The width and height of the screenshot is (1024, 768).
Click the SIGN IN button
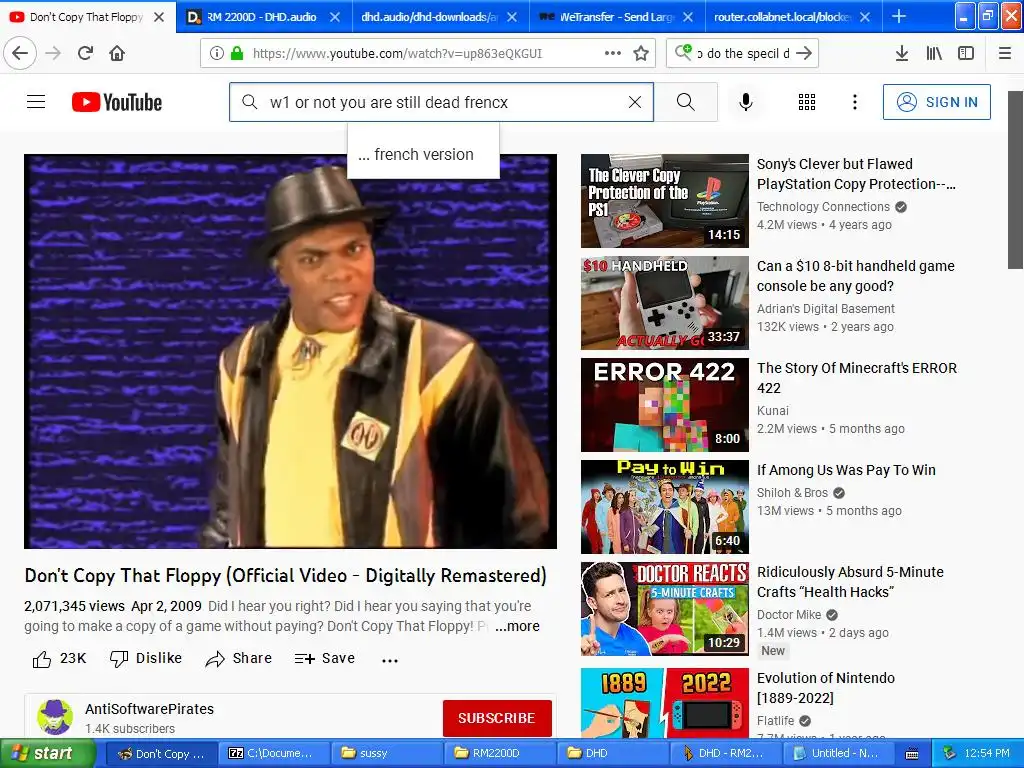(x=936, y=102)
